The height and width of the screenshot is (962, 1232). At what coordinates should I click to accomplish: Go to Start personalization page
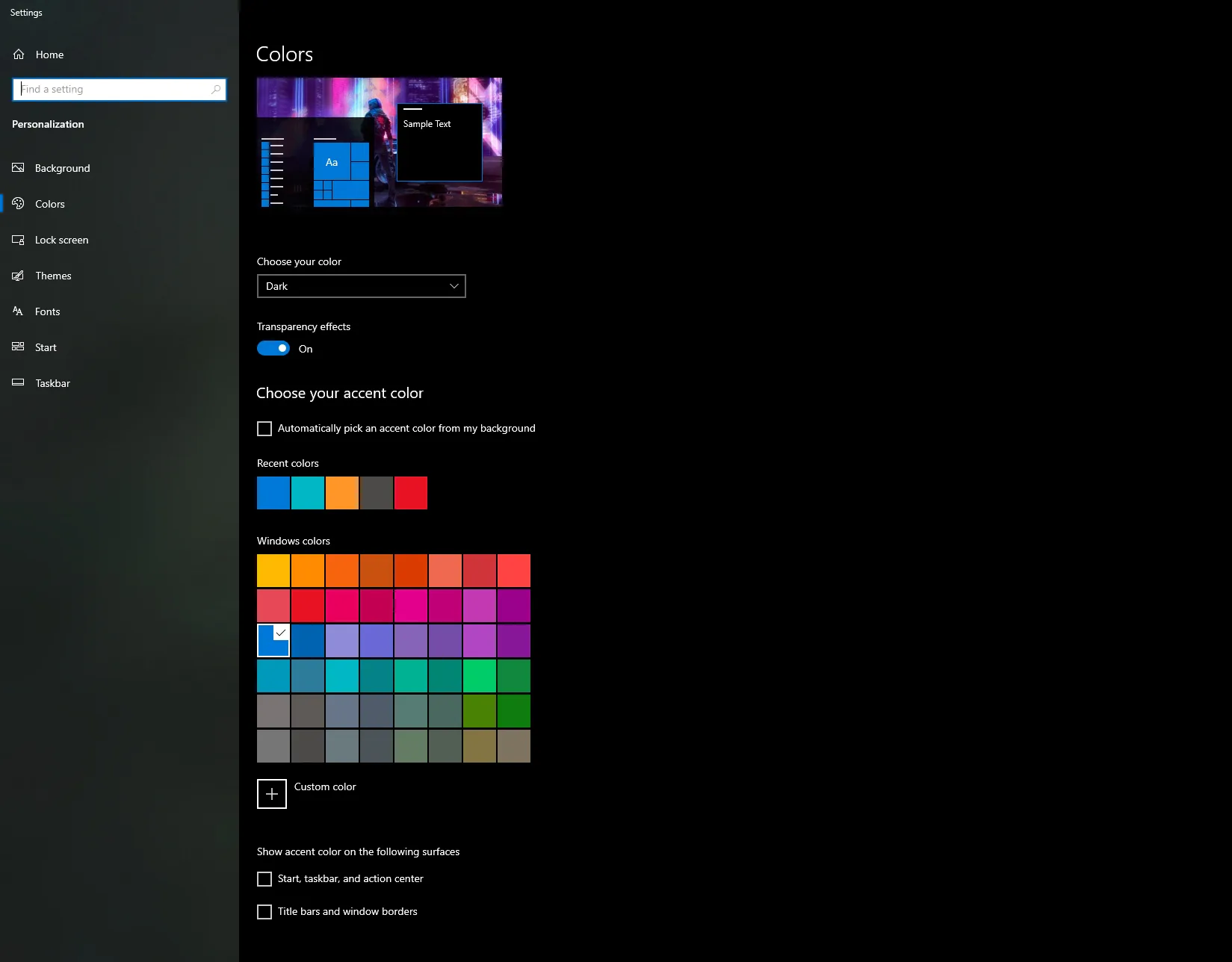point(120,347)
